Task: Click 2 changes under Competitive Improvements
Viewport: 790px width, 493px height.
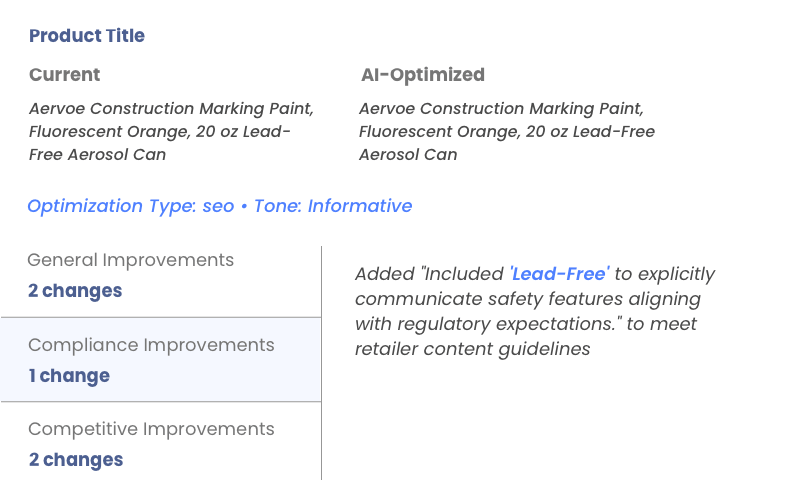Action: click(x=76, y=460)
